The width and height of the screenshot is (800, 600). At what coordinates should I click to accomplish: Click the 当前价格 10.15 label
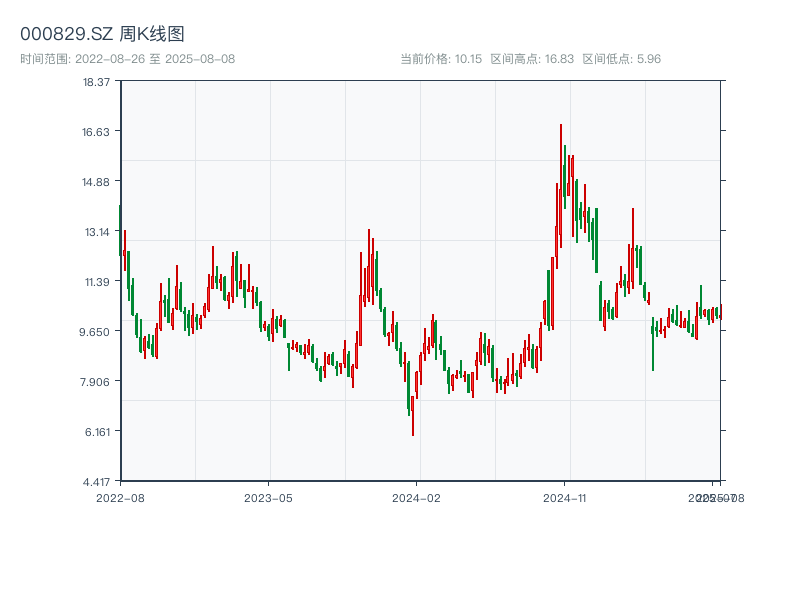click(441, 59)
